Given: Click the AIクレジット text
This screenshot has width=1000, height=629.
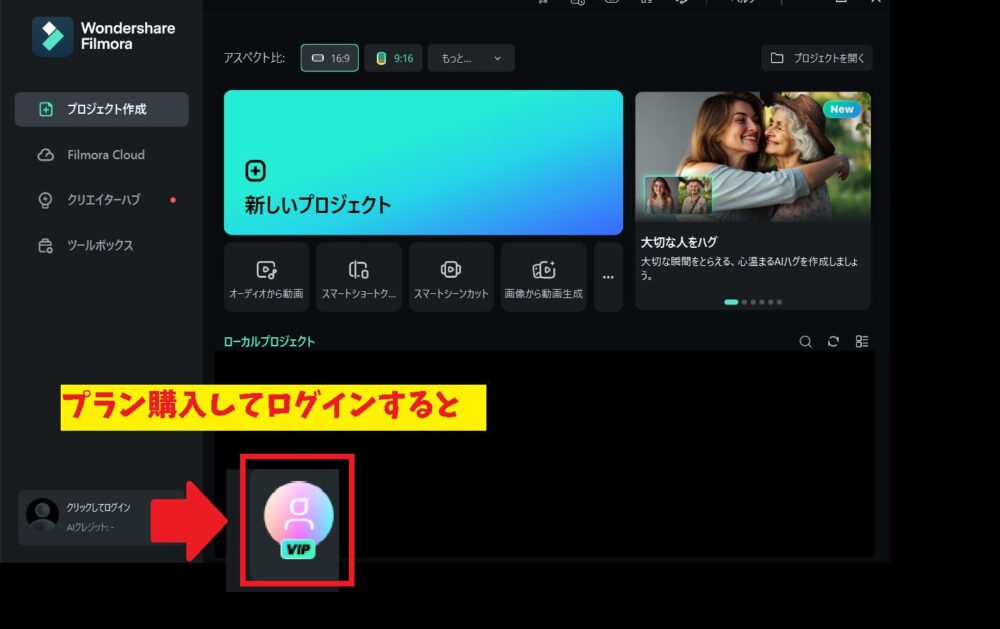Looking at the screenshot, I should (90, 527).
